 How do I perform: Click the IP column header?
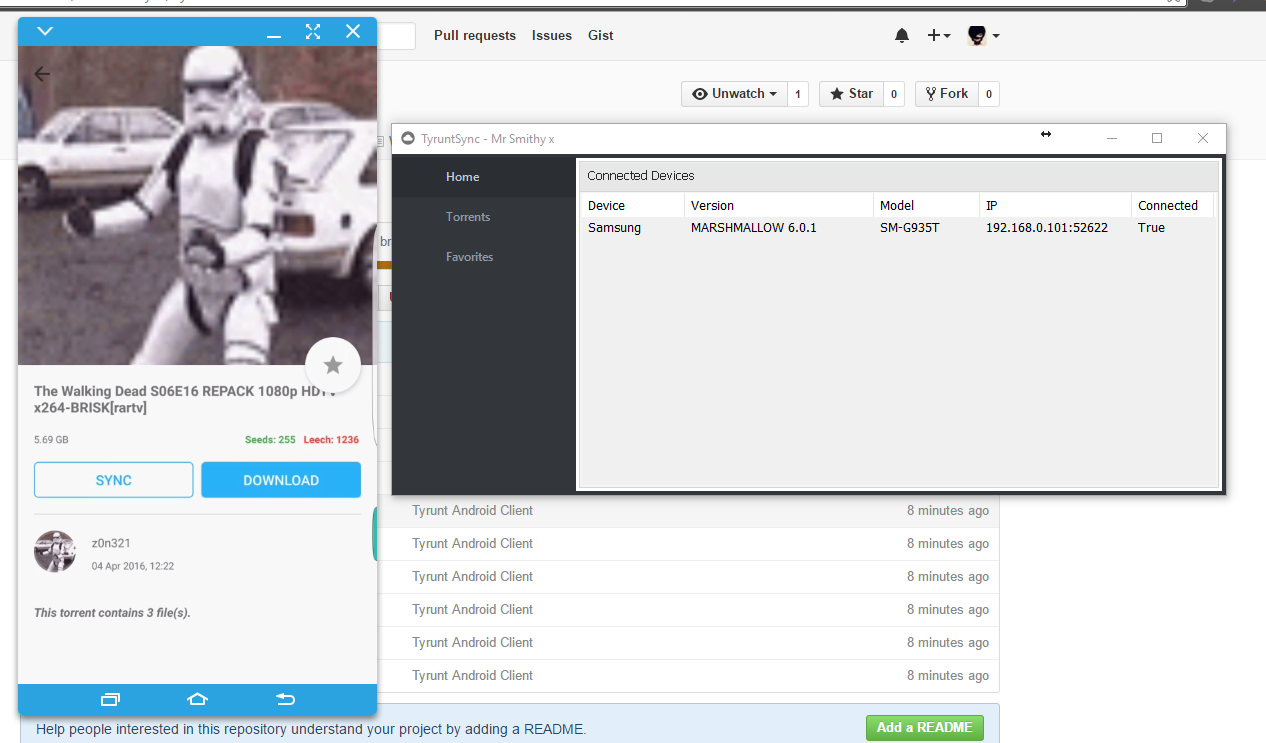pos(1055,205)
